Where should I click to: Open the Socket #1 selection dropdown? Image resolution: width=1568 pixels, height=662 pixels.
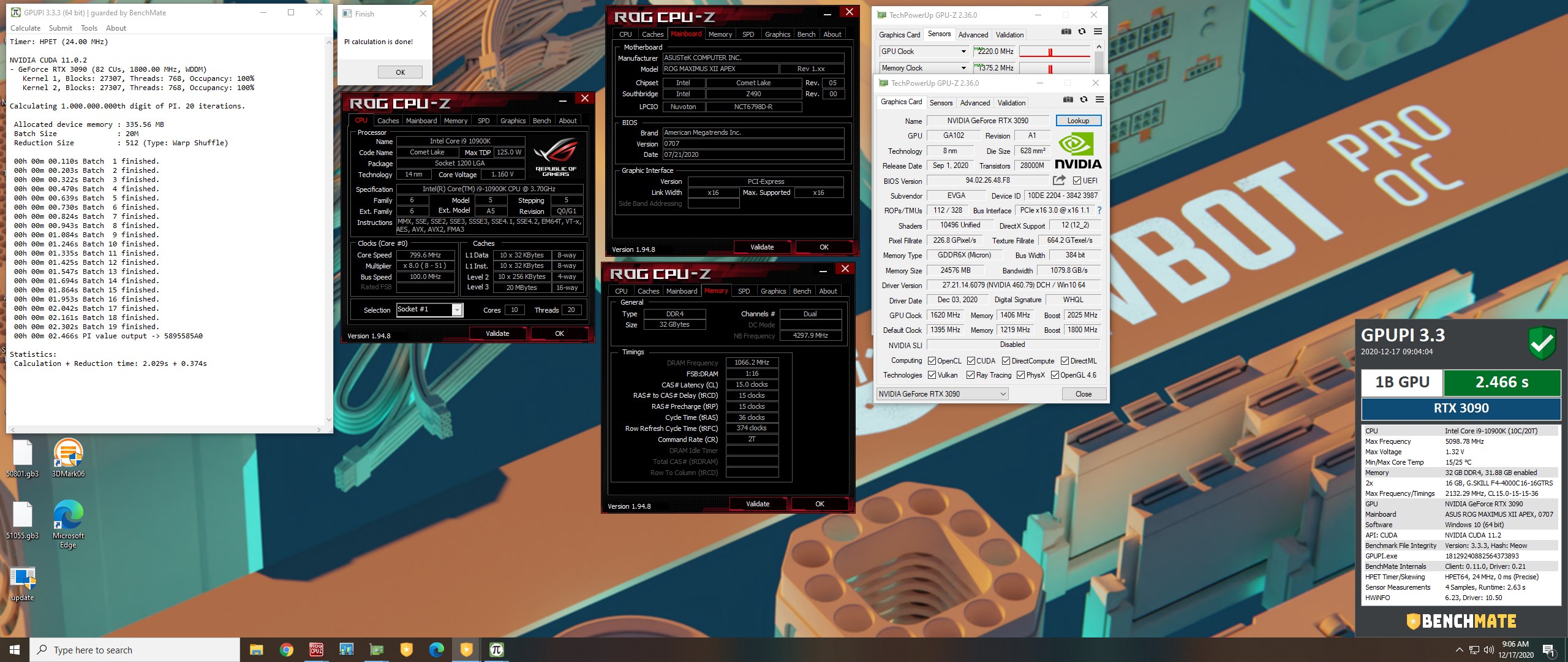429,310
